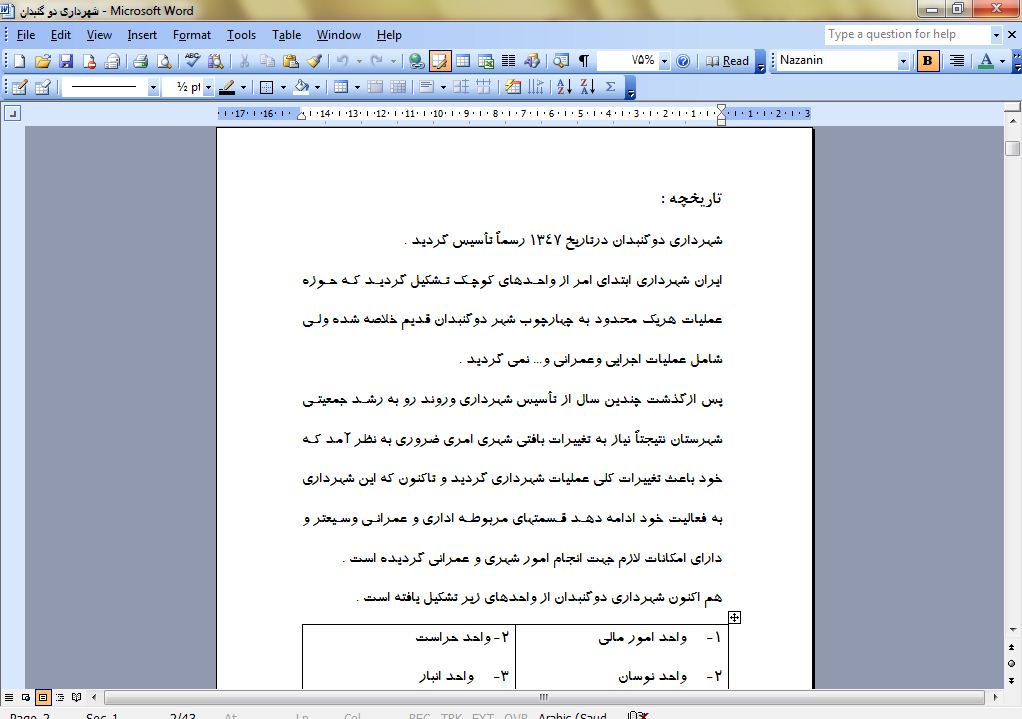Click the Save icon in the toolbar

click(64, 61)
